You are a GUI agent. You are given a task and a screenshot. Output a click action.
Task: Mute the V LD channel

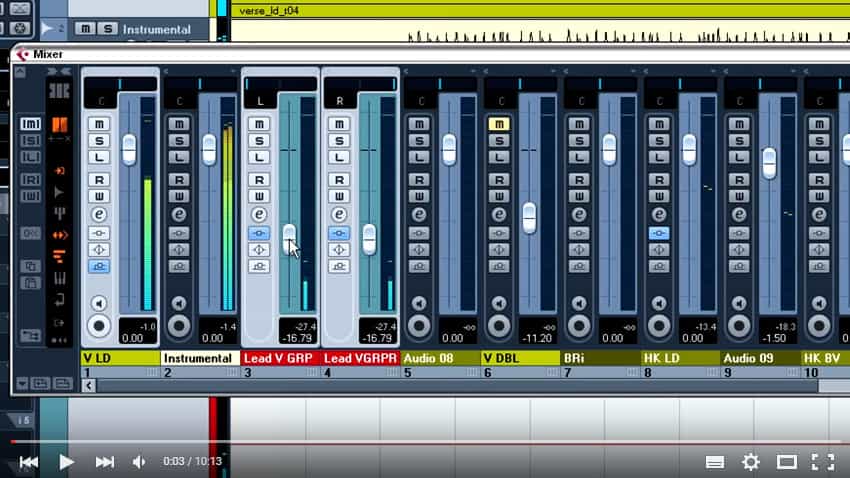tap(99, 124)
